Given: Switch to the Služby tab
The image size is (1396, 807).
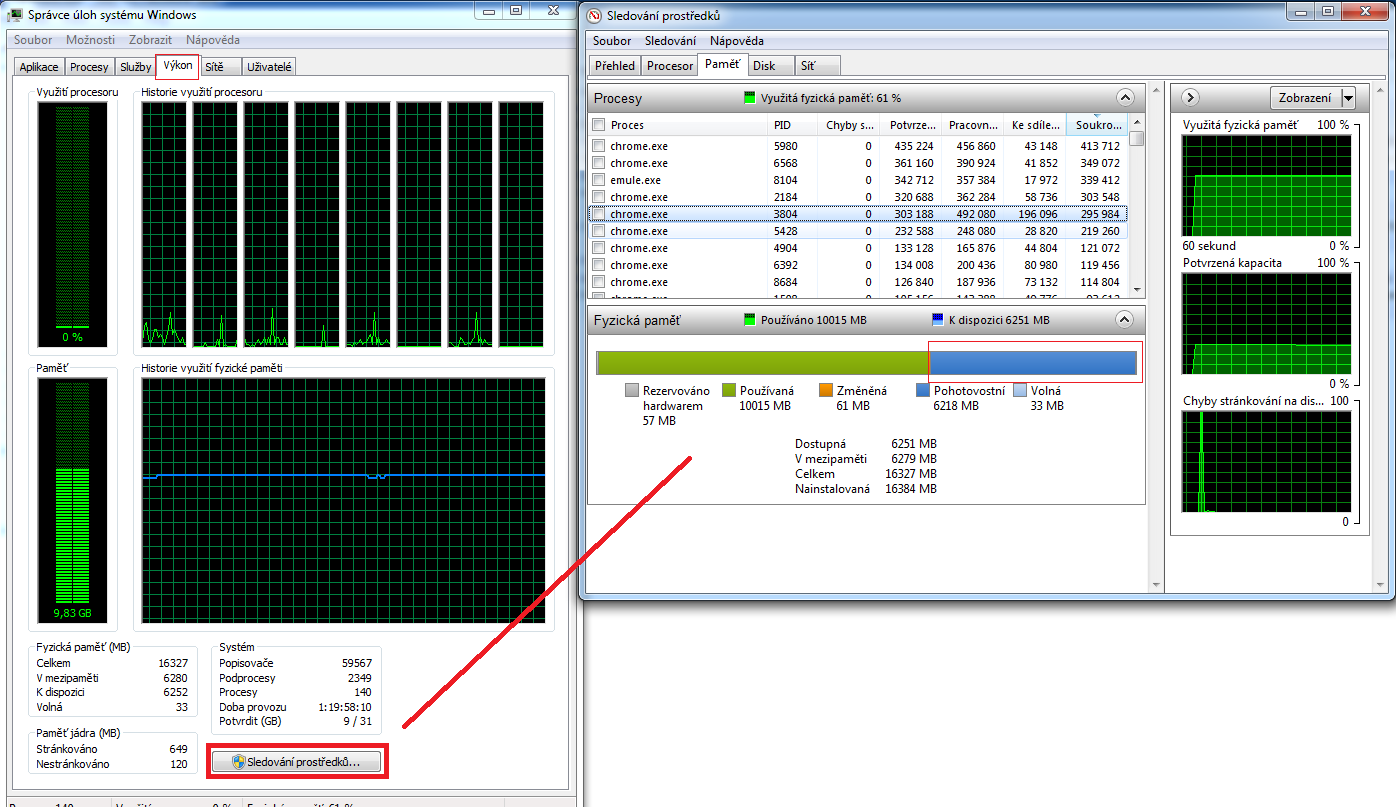Looking at the screenshot, I should click(x=135, y=67).
